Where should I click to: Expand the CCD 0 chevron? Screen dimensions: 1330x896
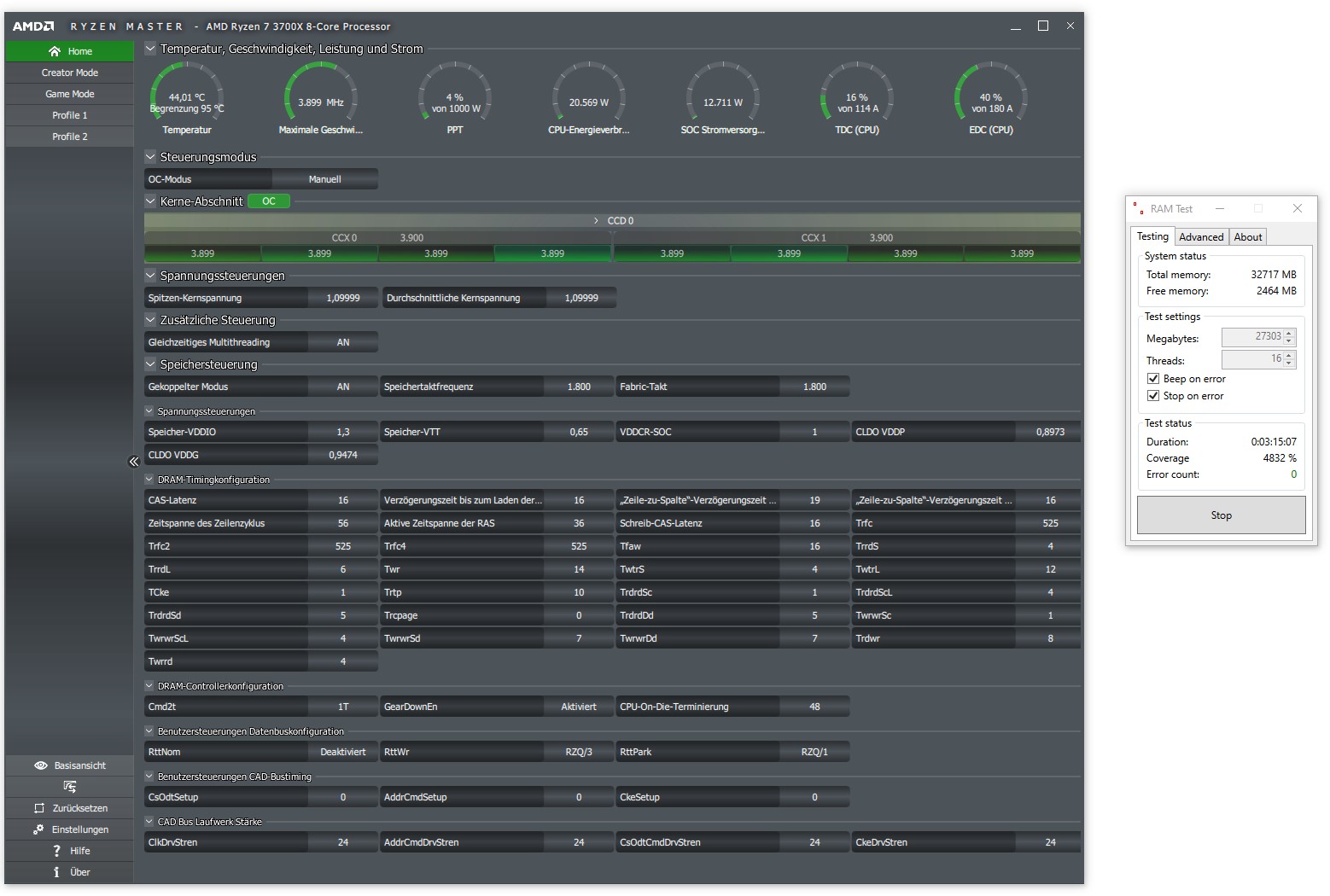click(x=596, y=221)
